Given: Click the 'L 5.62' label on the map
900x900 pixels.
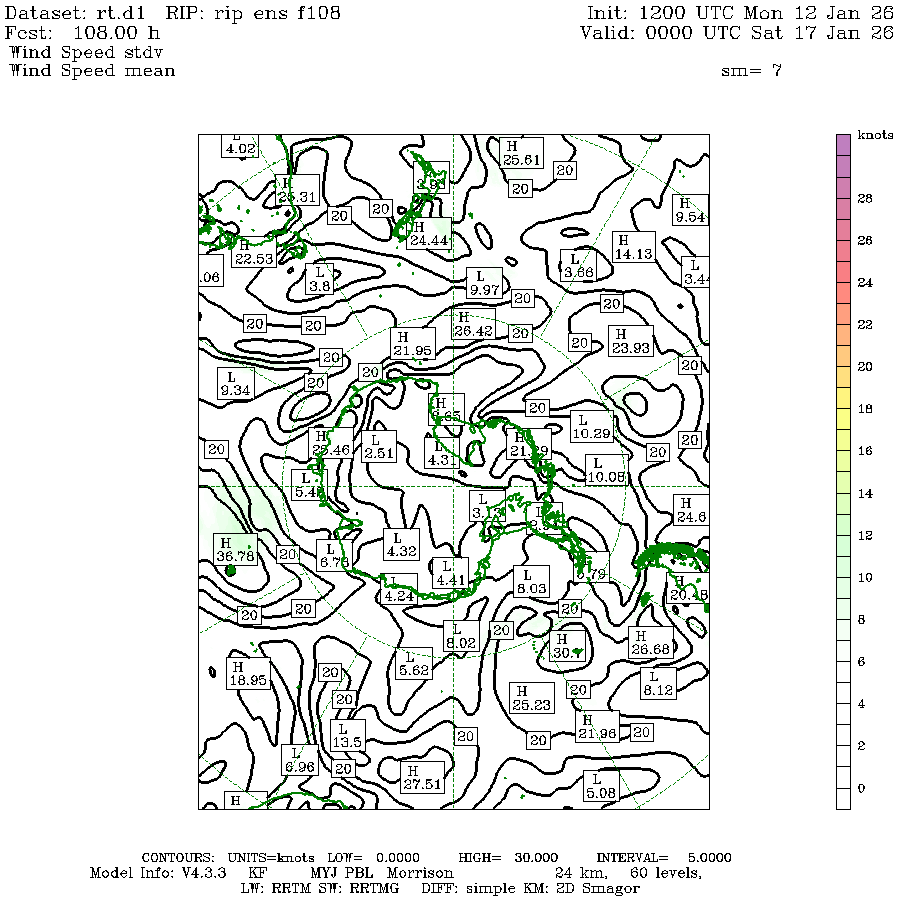Looking at the screenshot, I should (x=414, y=664).
